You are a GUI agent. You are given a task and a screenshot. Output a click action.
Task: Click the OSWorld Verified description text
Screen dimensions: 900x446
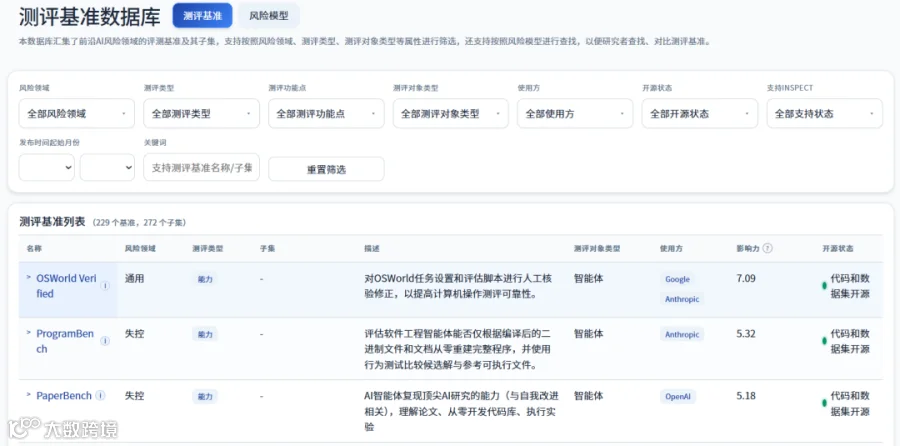(x=458, y=286)
